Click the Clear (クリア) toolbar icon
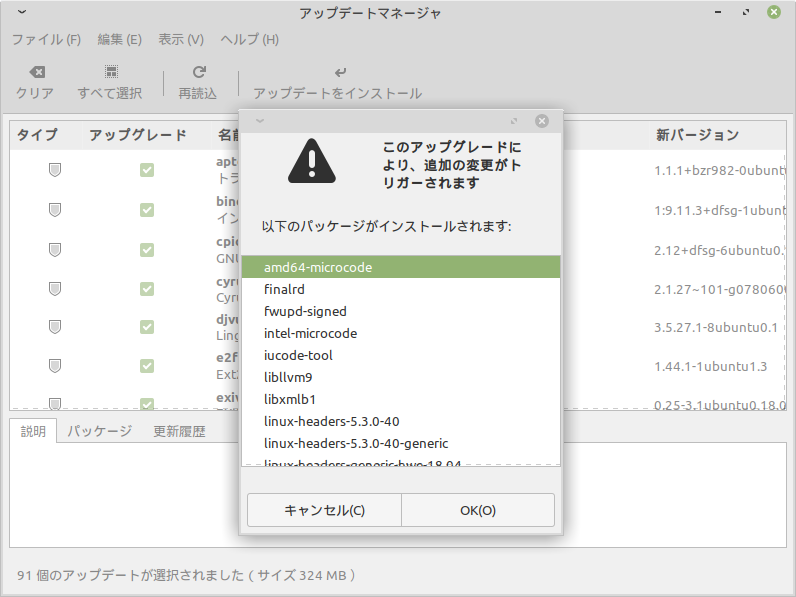This screenshot has height=597, width=796. click(37, 72)
